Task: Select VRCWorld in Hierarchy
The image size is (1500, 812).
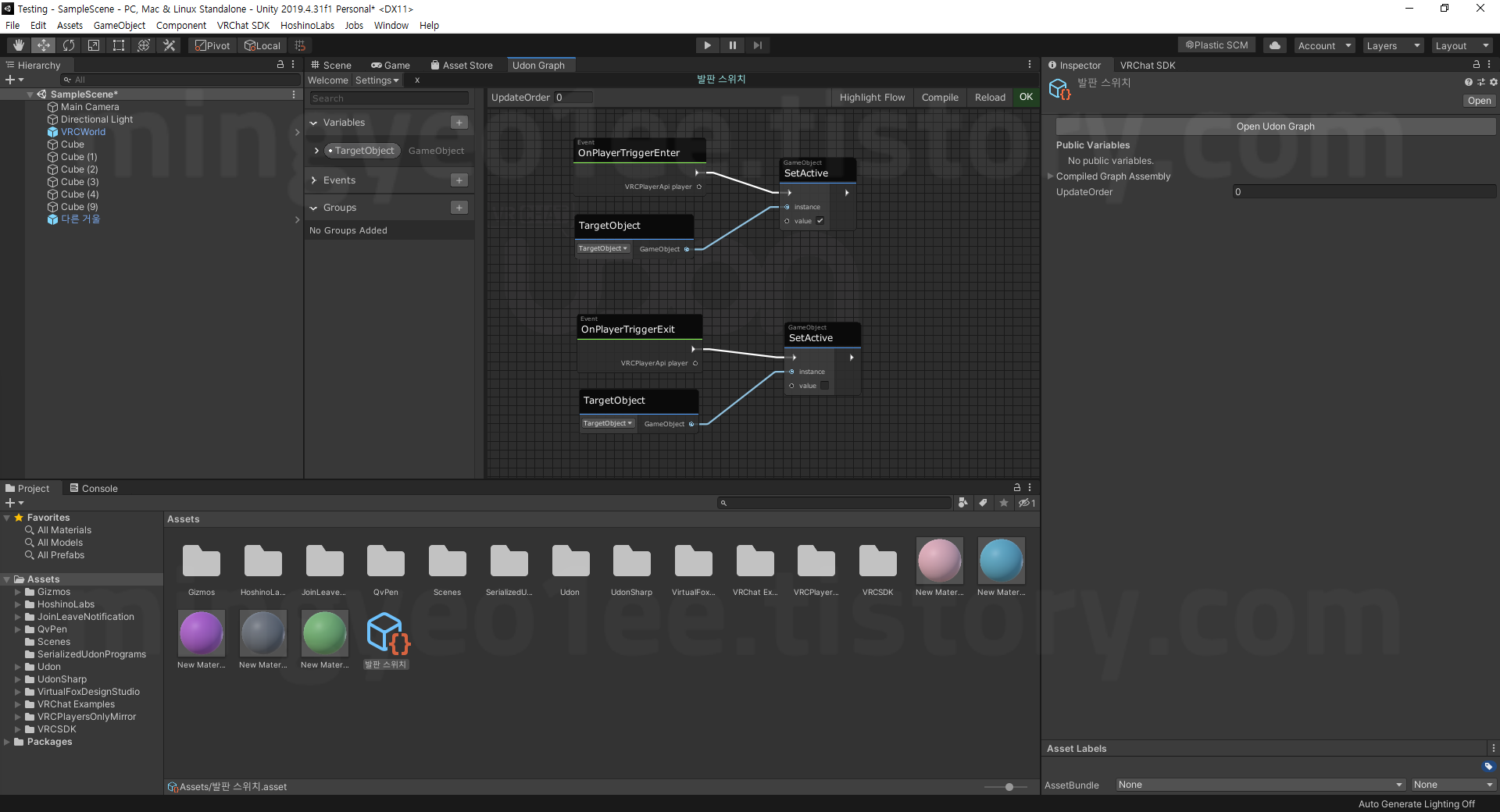Action: point(83,132)
